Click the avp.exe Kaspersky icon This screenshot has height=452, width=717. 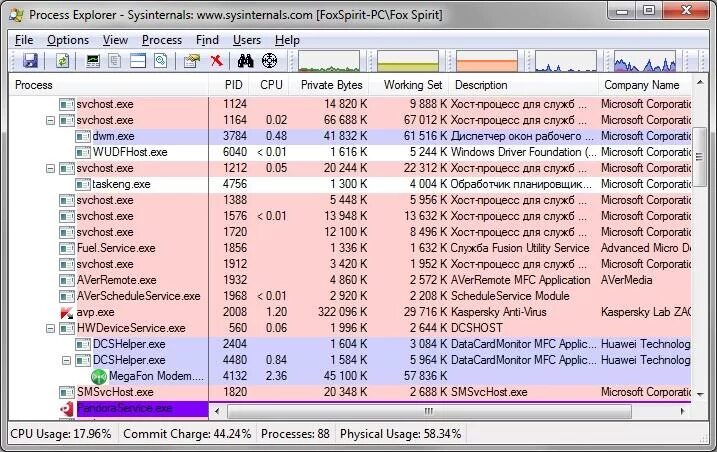tap(67, 312)
